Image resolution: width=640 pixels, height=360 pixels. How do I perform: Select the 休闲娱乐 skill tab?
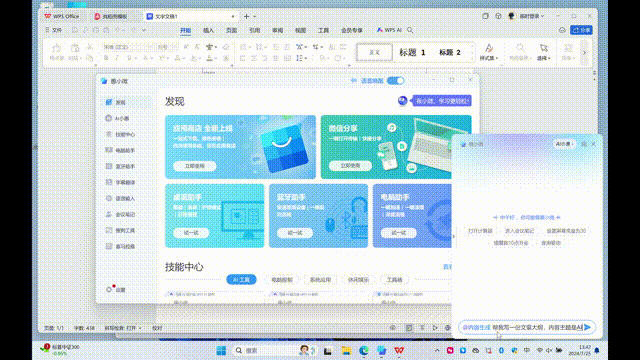[x=358, y=280]
